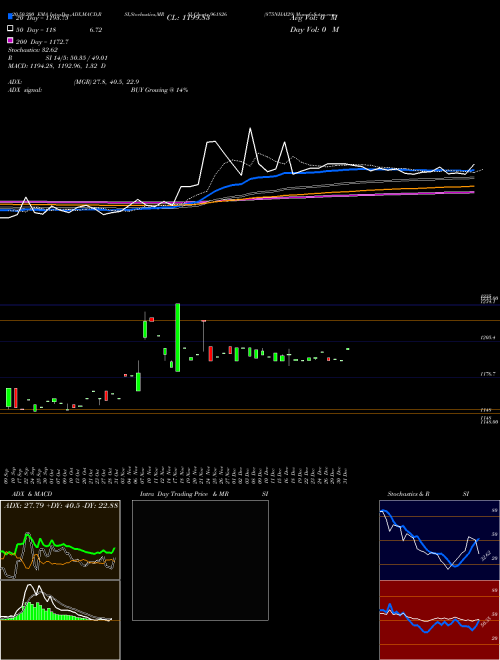Screen dimensions: 500x660
Task: Click the 'Avg Vol: 0 M' text
Action: point(314,18)
